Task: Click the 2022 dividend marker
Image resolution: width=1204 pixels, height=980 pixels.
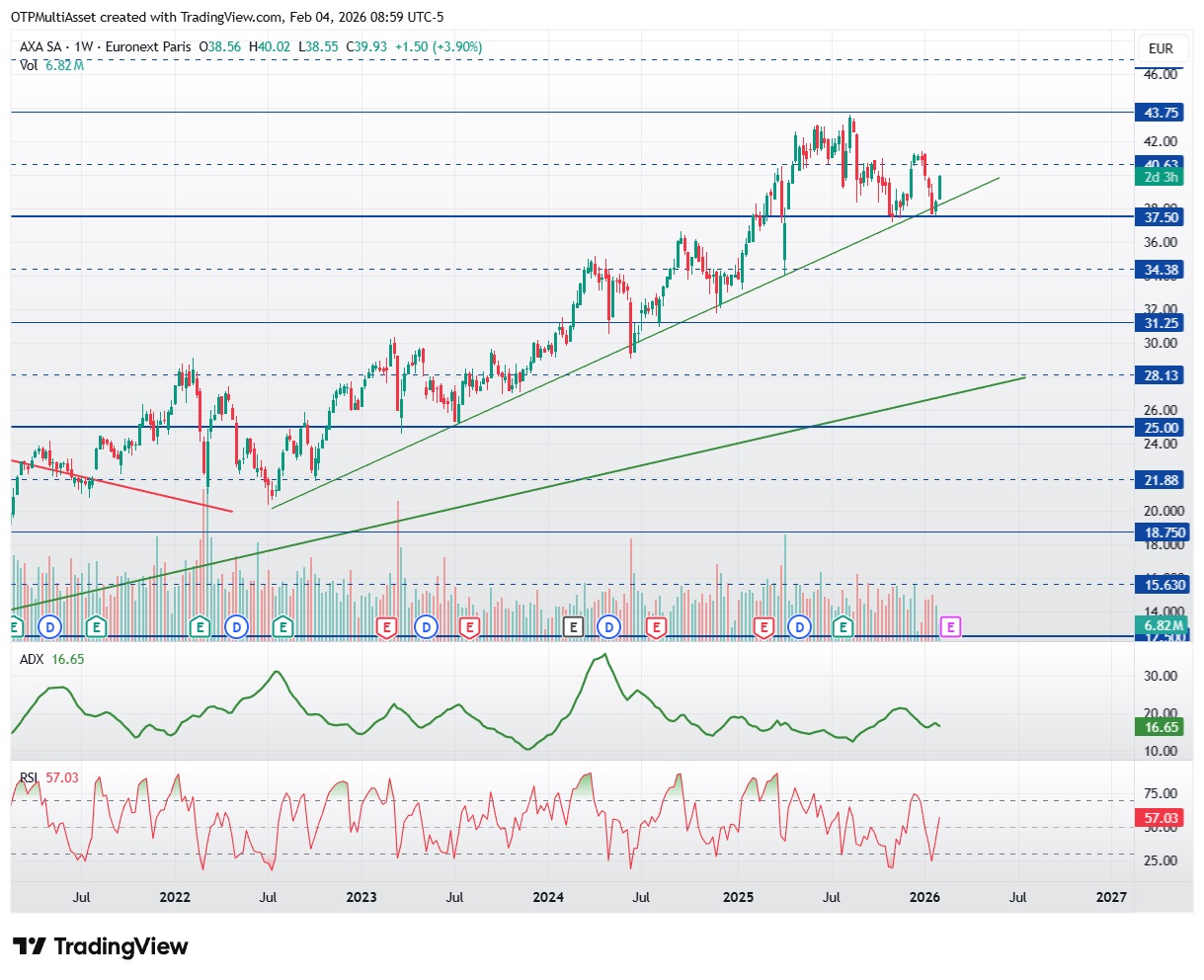Action: 235,625
